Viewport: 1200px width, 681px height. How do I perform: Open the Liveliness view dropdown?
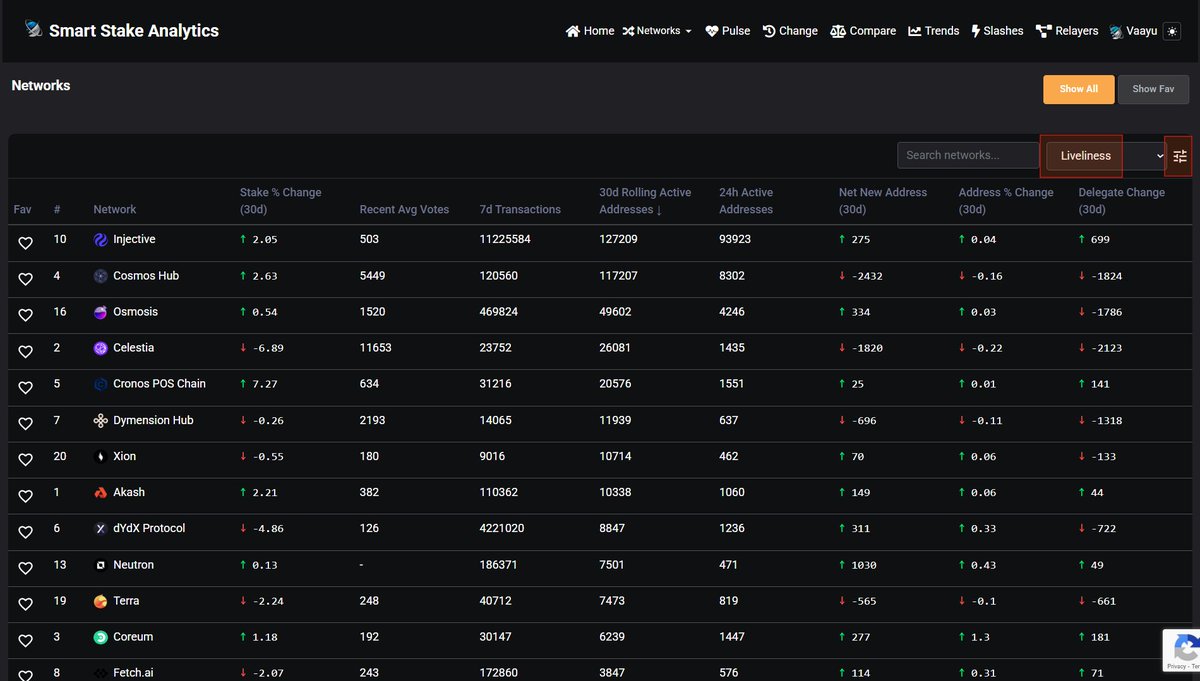(x=1106, y=156)
